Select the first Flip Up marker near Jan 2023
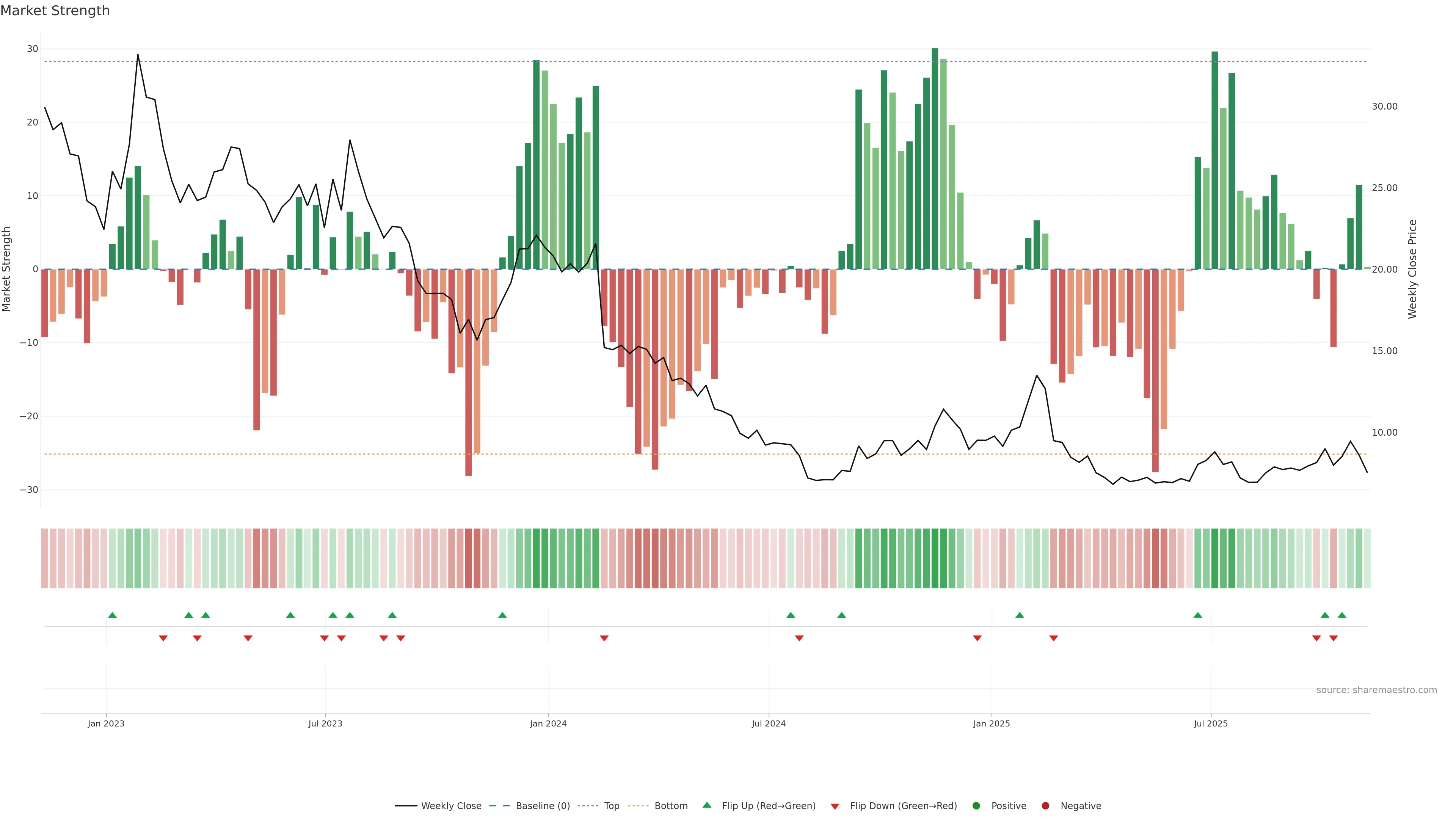Viewport: 1456px width, 819px height. [x=113, y=615]
